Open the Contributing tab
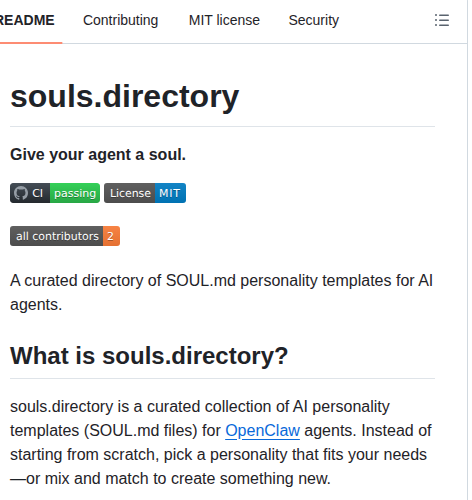472x500 pixels. click(x=121, y=20)
